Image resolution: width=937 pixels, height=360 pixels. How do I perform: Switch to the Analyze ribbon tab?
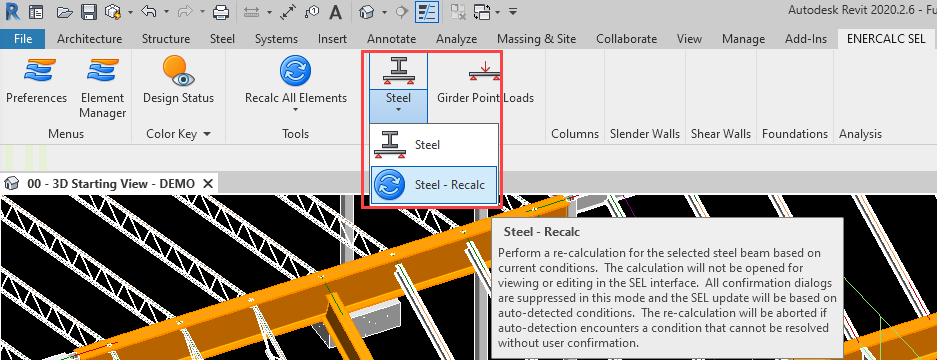tap(457, 39)
